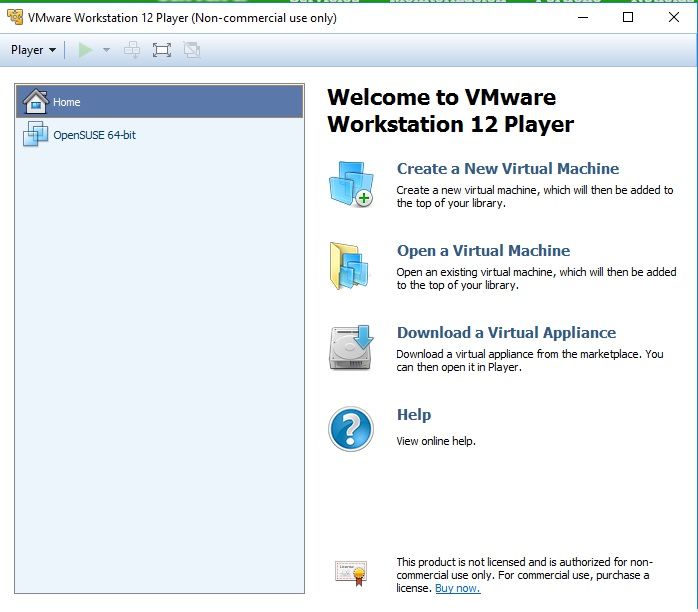The image size is (698, 612).
Task: Click the Unity mode toolbar icon
Action: tap(192, 50)
